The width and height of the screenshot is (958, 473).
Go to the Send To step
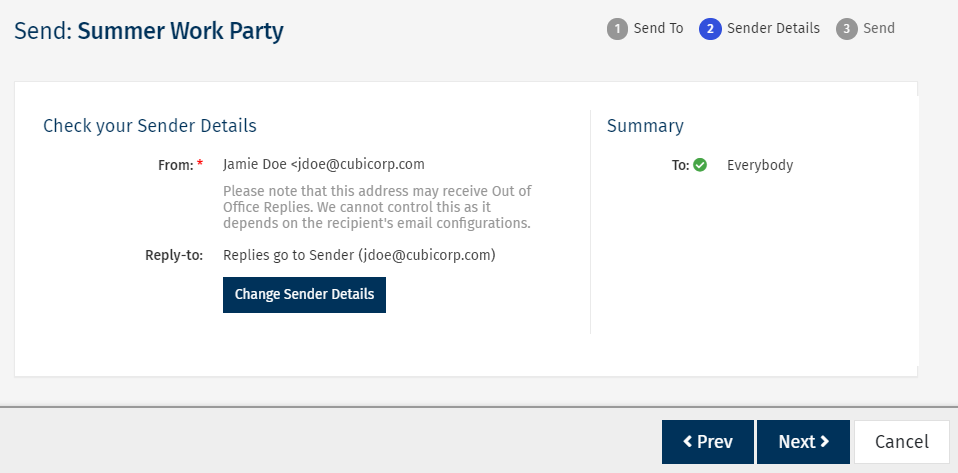[658, 28]
